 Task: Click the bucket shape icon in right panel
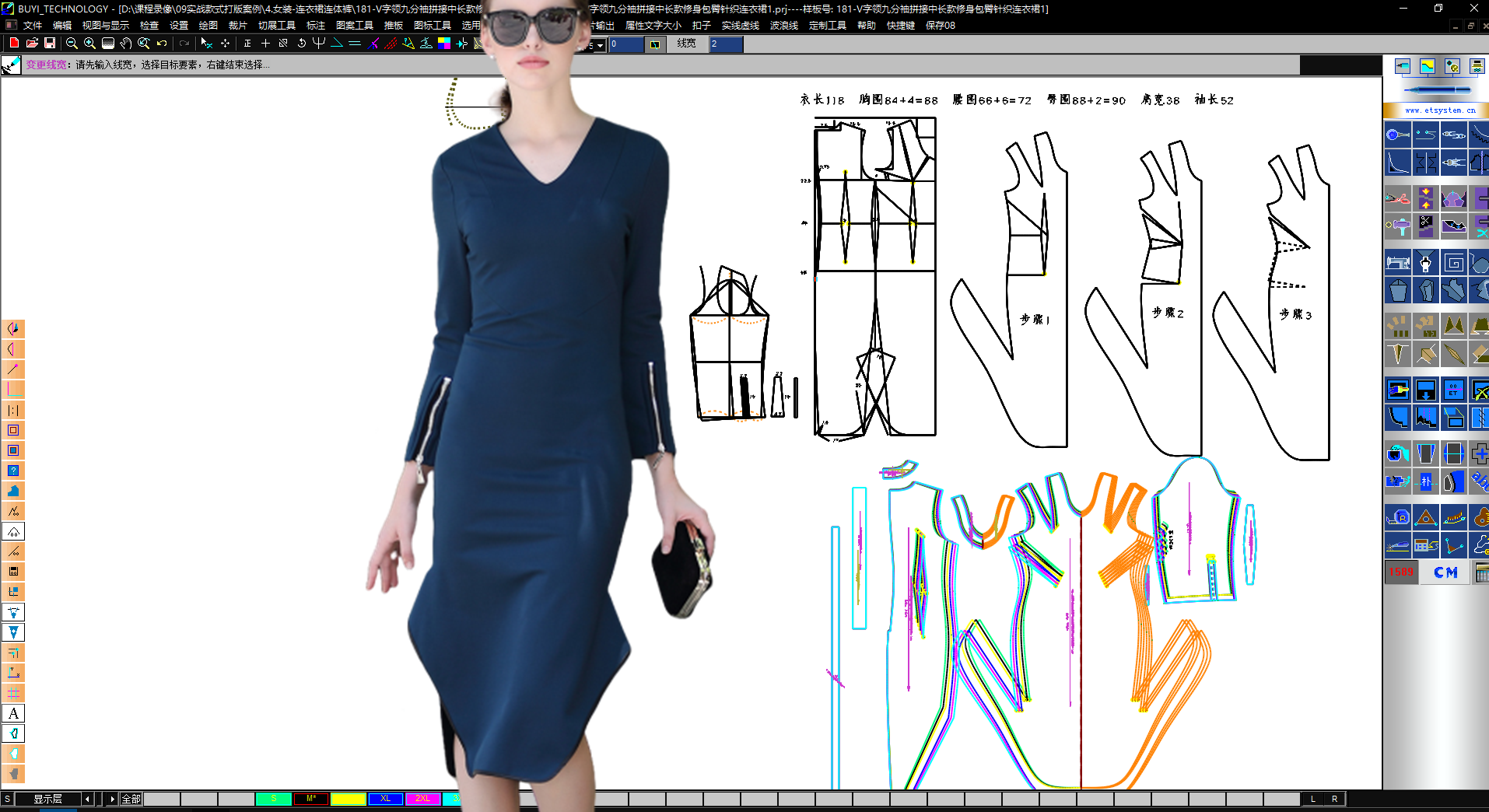tap(1398, 291)
